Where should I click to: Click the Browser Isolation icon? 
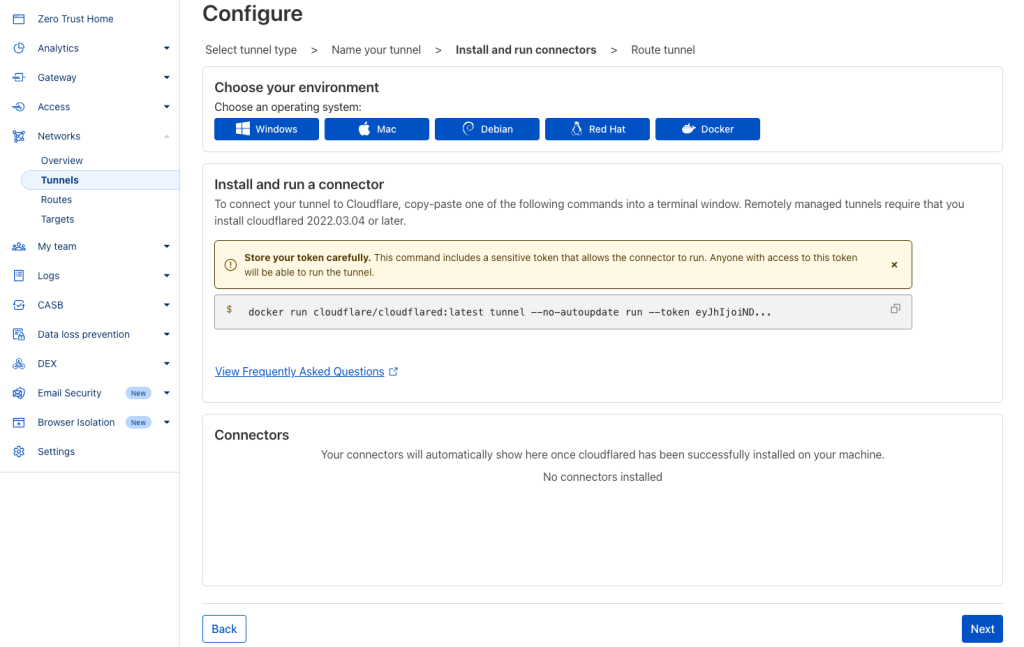point(19,422)
